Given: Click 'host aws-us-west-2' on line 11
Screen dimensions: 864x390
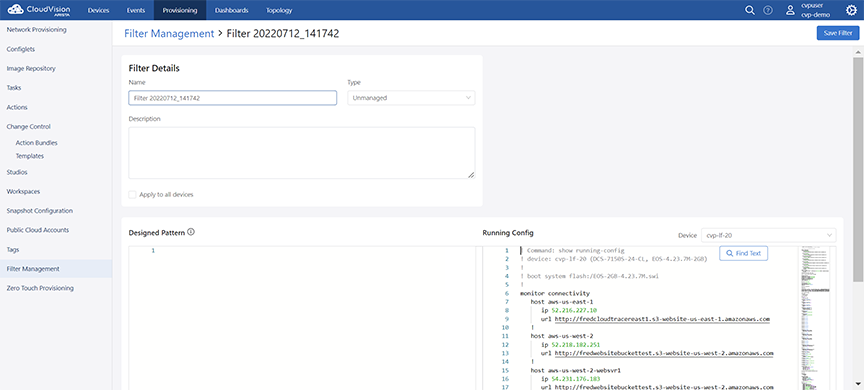Looking at the screenshot, I should pyautogui.click(x=561, y=336).
